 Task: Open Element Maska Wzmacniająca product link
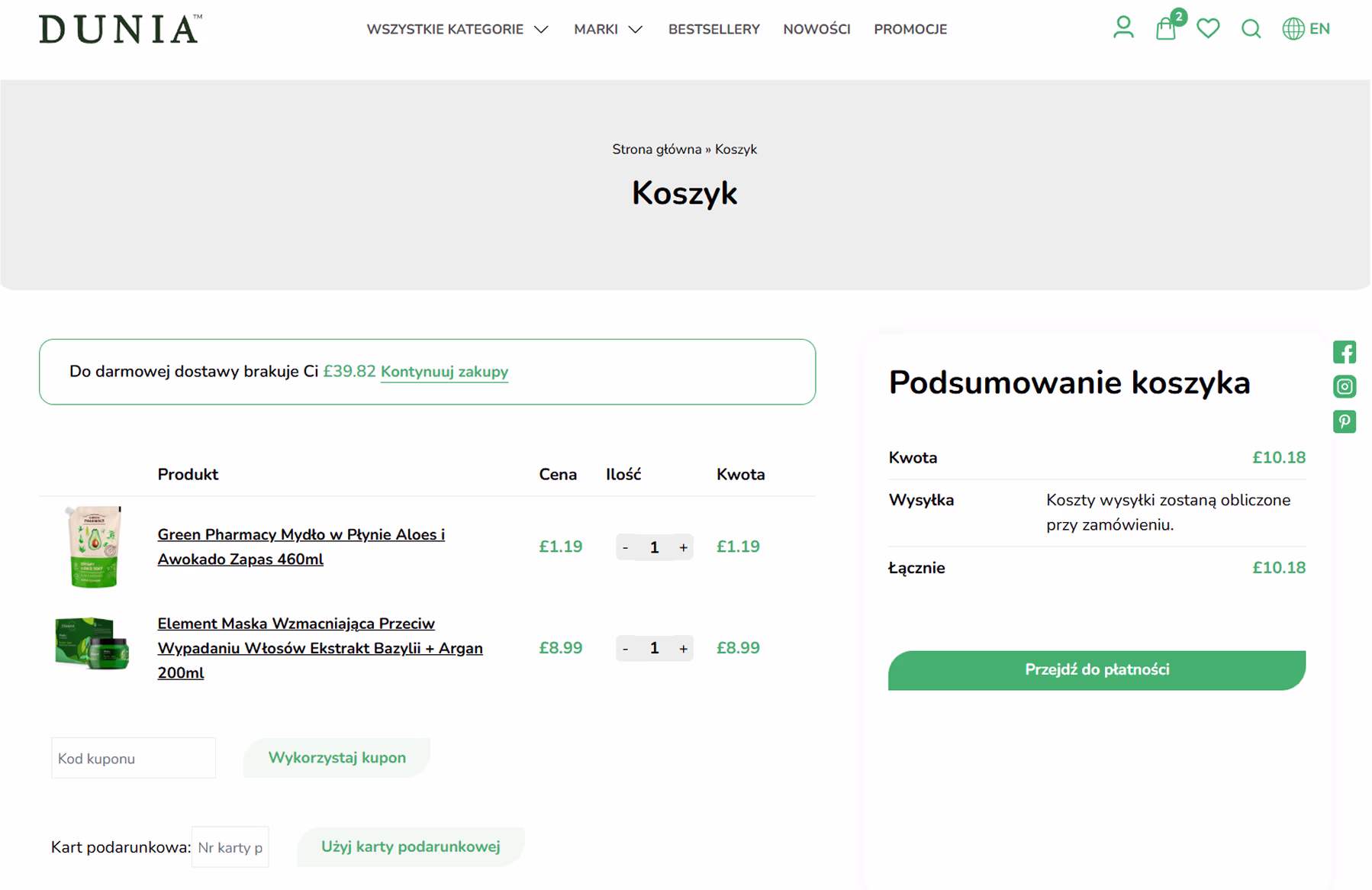coord(320,648)
